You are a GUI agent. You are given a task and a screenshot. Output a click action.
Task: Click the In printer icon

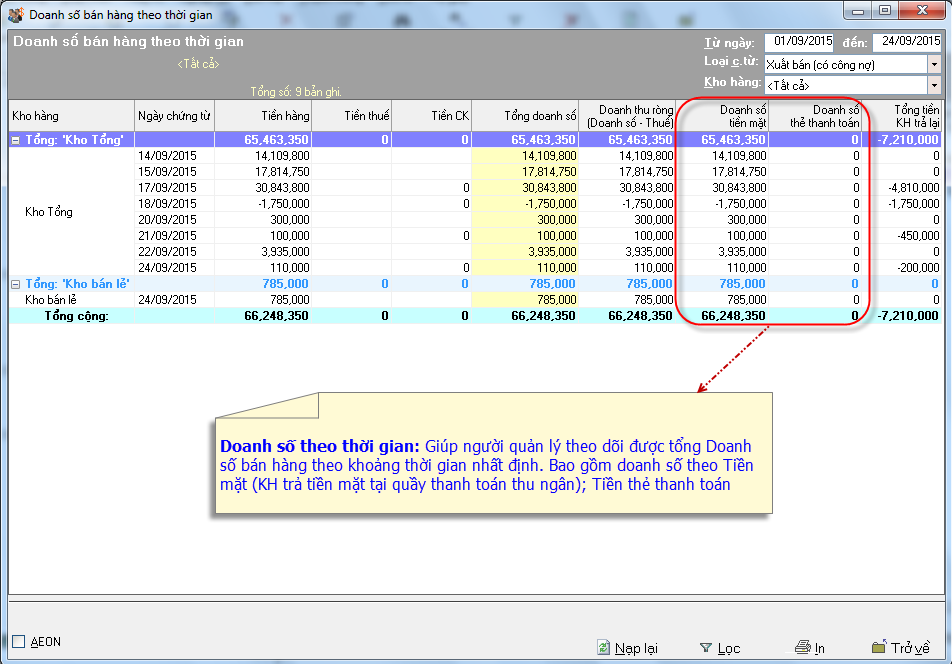coord(801,648)
